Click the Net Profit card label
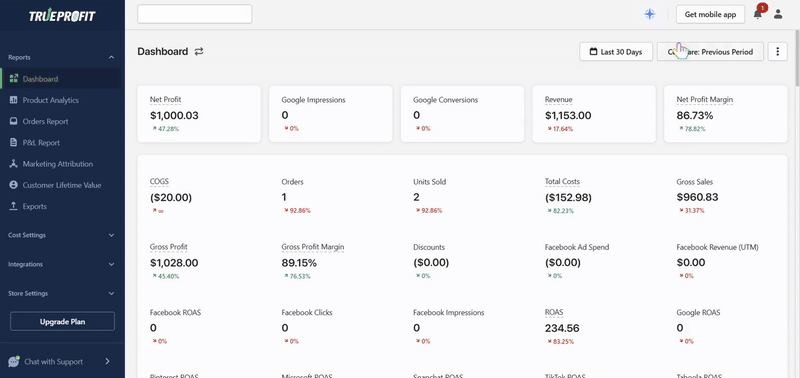This screenshot has width=800, height=378. pos(165,99)
